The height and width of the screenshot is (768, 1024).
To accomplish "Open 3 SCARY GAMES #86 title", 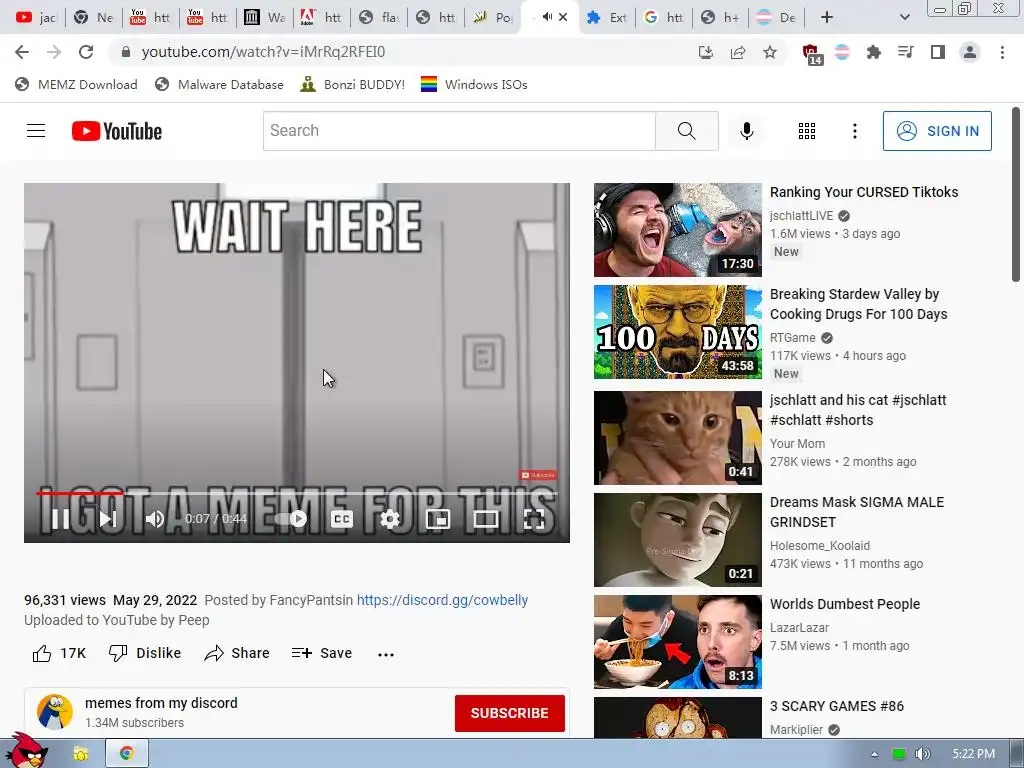I will click(x=837, y=706).
